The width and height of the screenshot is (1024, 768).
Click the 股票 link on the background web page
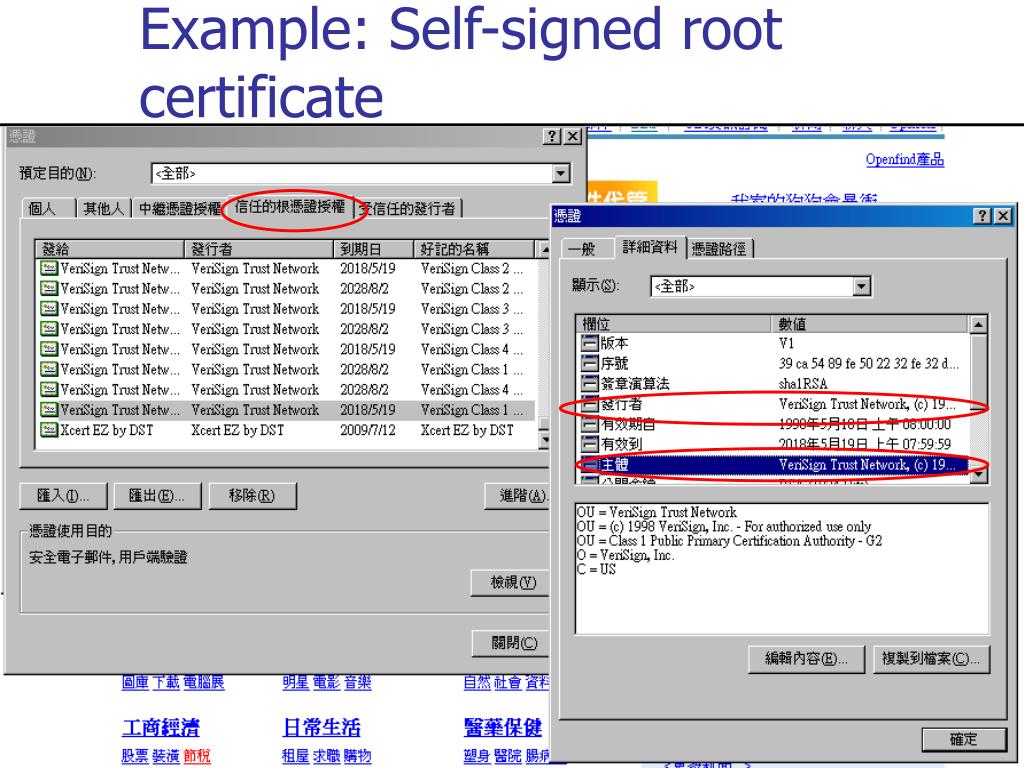click(x=135, y=756)
